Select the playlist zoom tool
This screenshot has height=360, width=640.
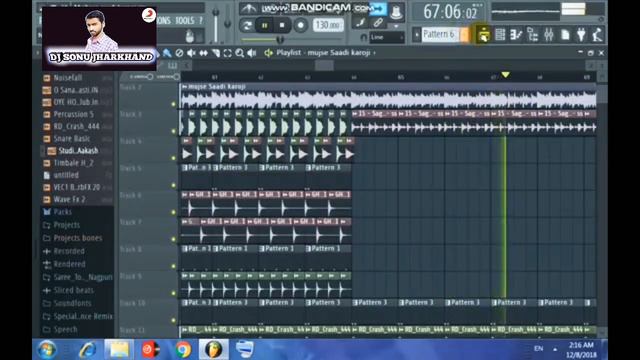click(x=240, y=53)
